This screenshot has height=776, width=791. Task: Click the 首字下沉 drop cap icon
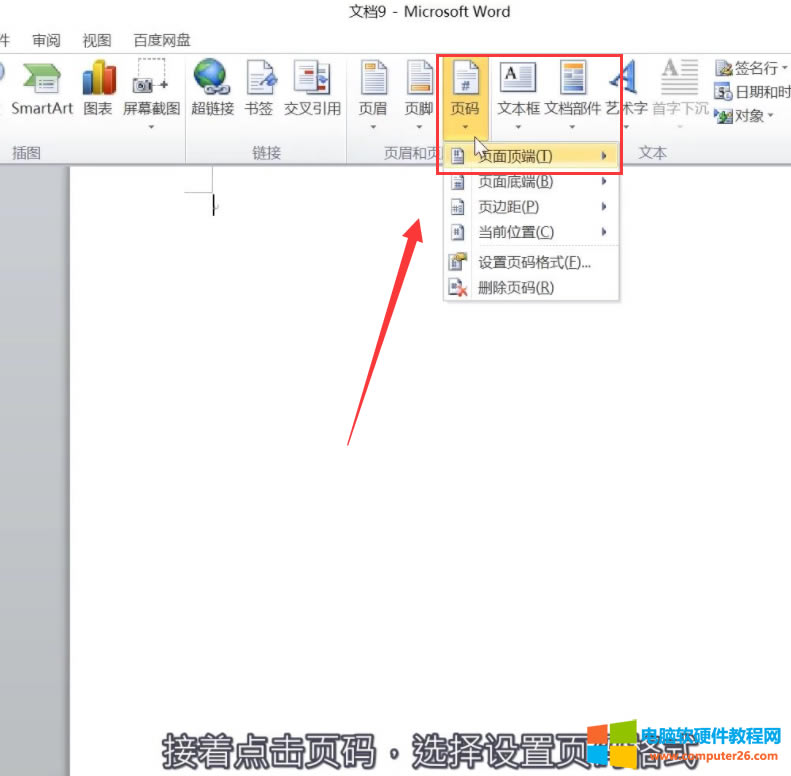[x=680, y=77]
